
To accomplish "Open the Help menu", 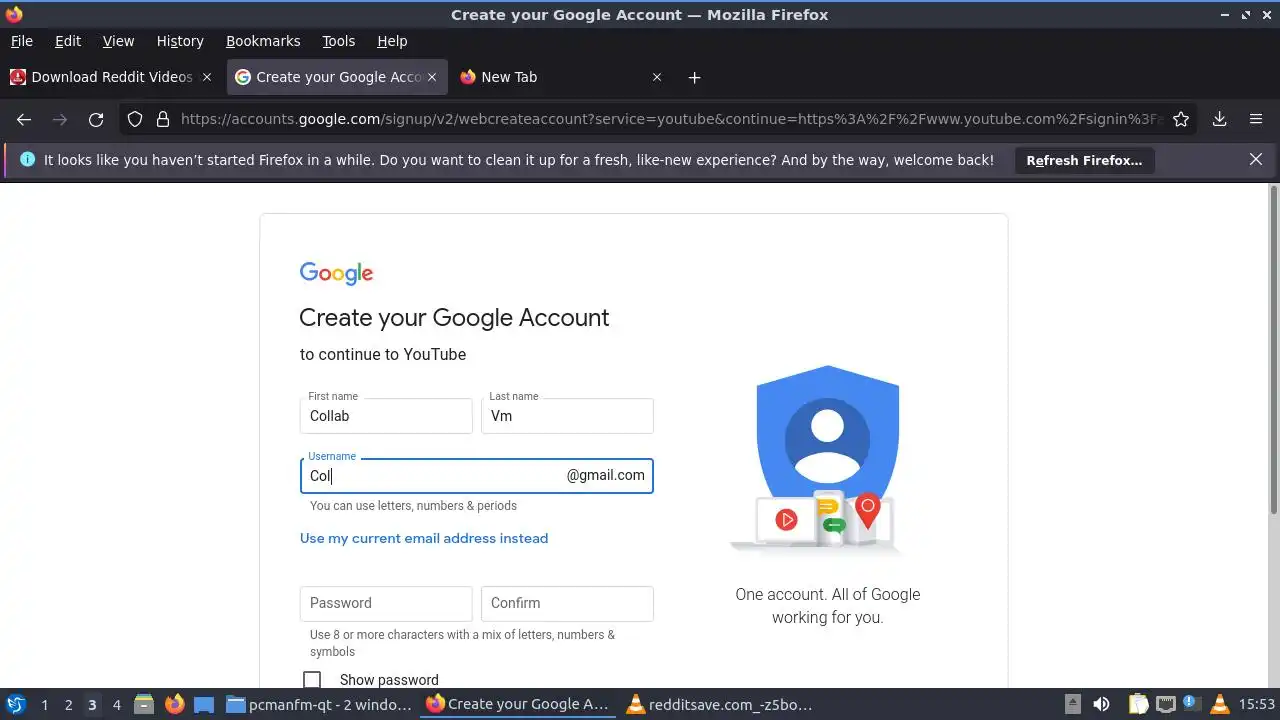I will tap(392, 41).
